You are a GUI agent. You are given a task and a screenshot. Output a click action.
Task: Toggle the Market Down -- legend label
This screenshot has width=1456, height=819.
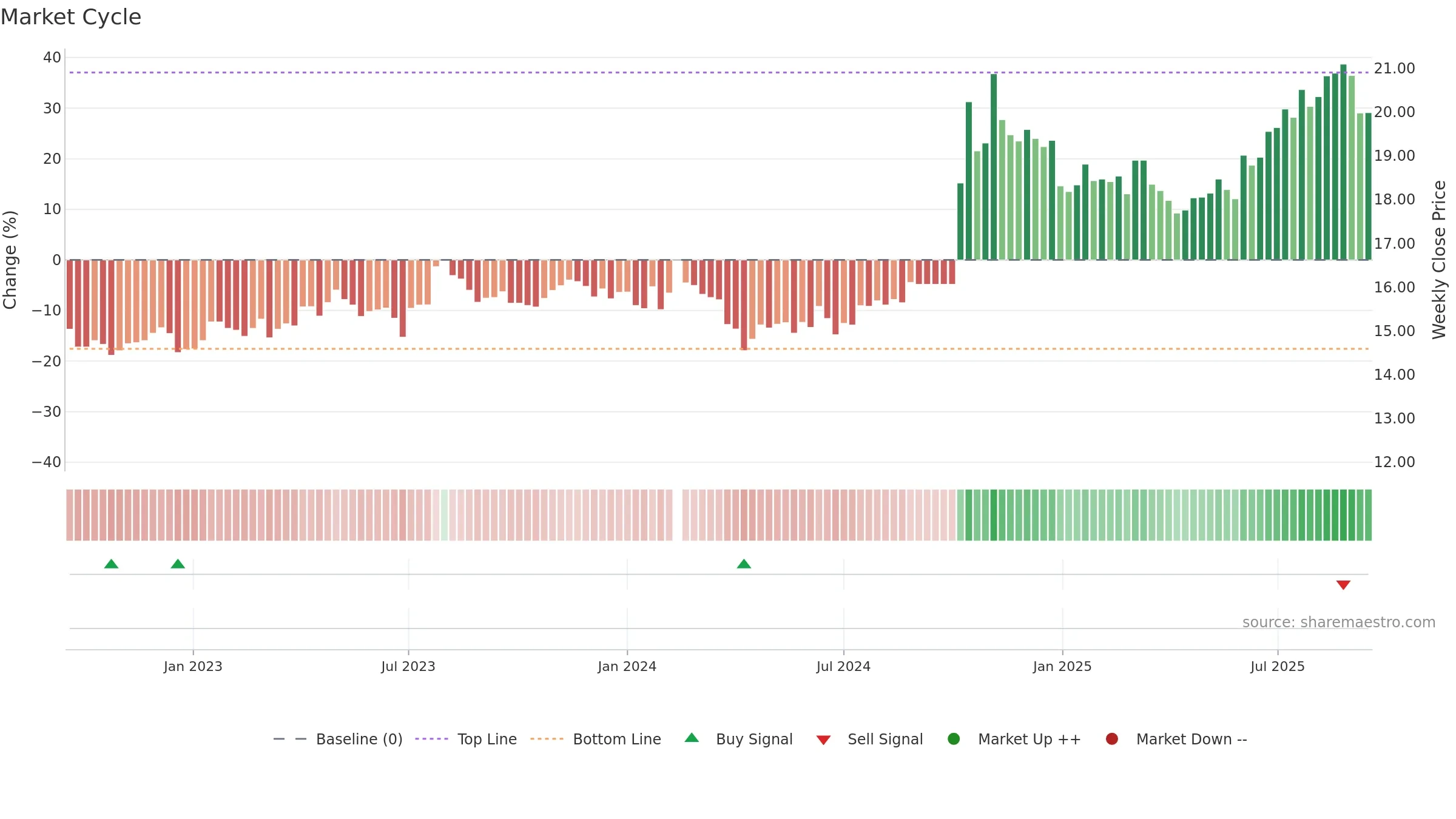[1191, 740]
